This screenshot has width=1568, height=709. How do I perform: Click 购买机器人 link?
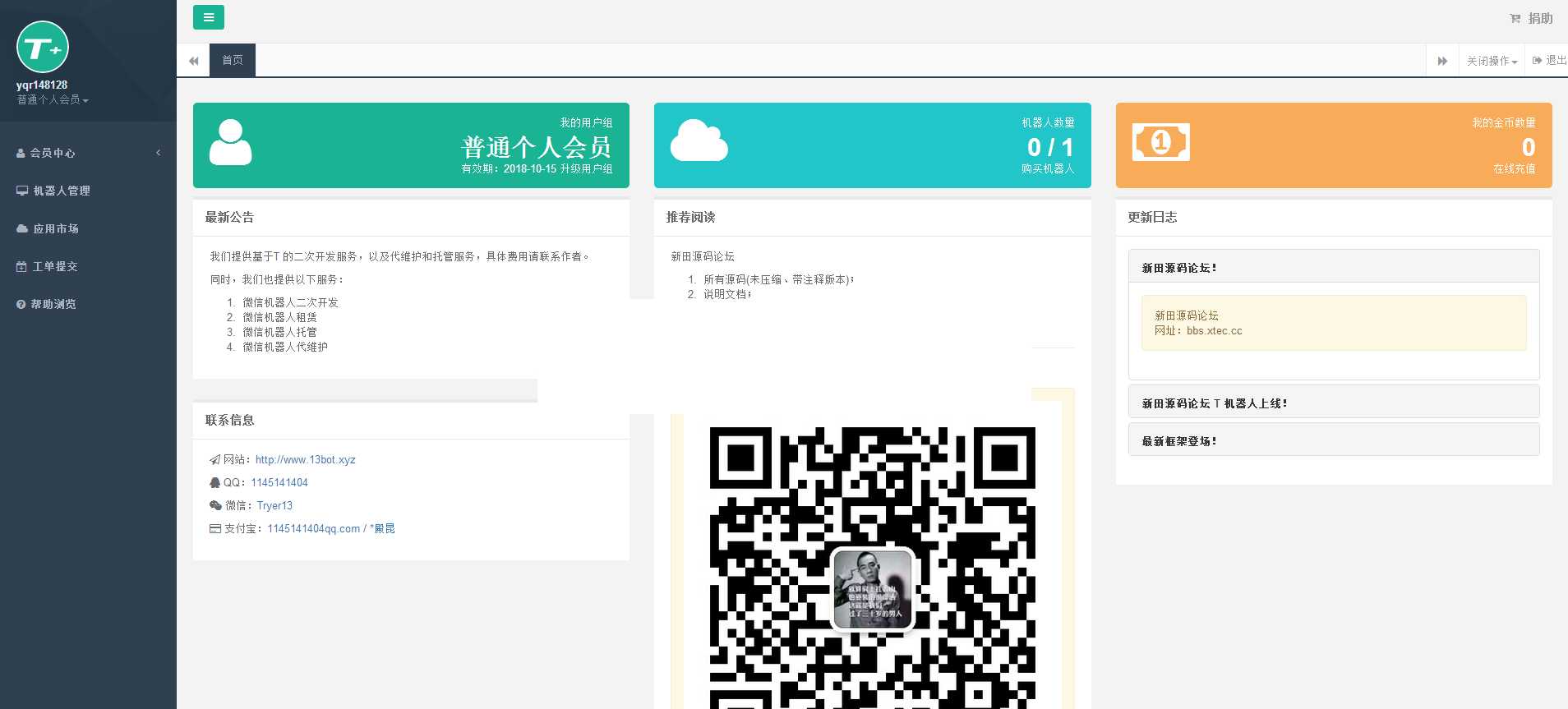pos(1048,168)
